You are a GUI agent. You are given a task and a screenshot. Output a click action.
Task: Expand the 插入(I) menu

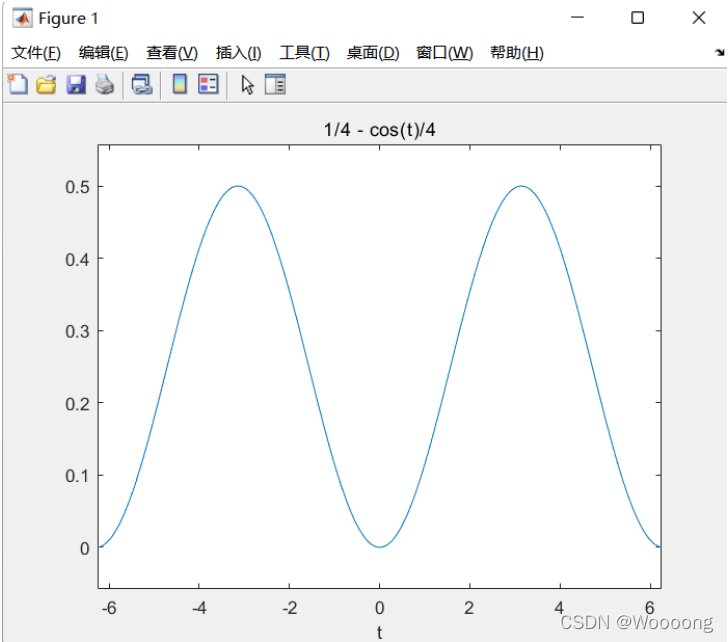coord(238,53)
